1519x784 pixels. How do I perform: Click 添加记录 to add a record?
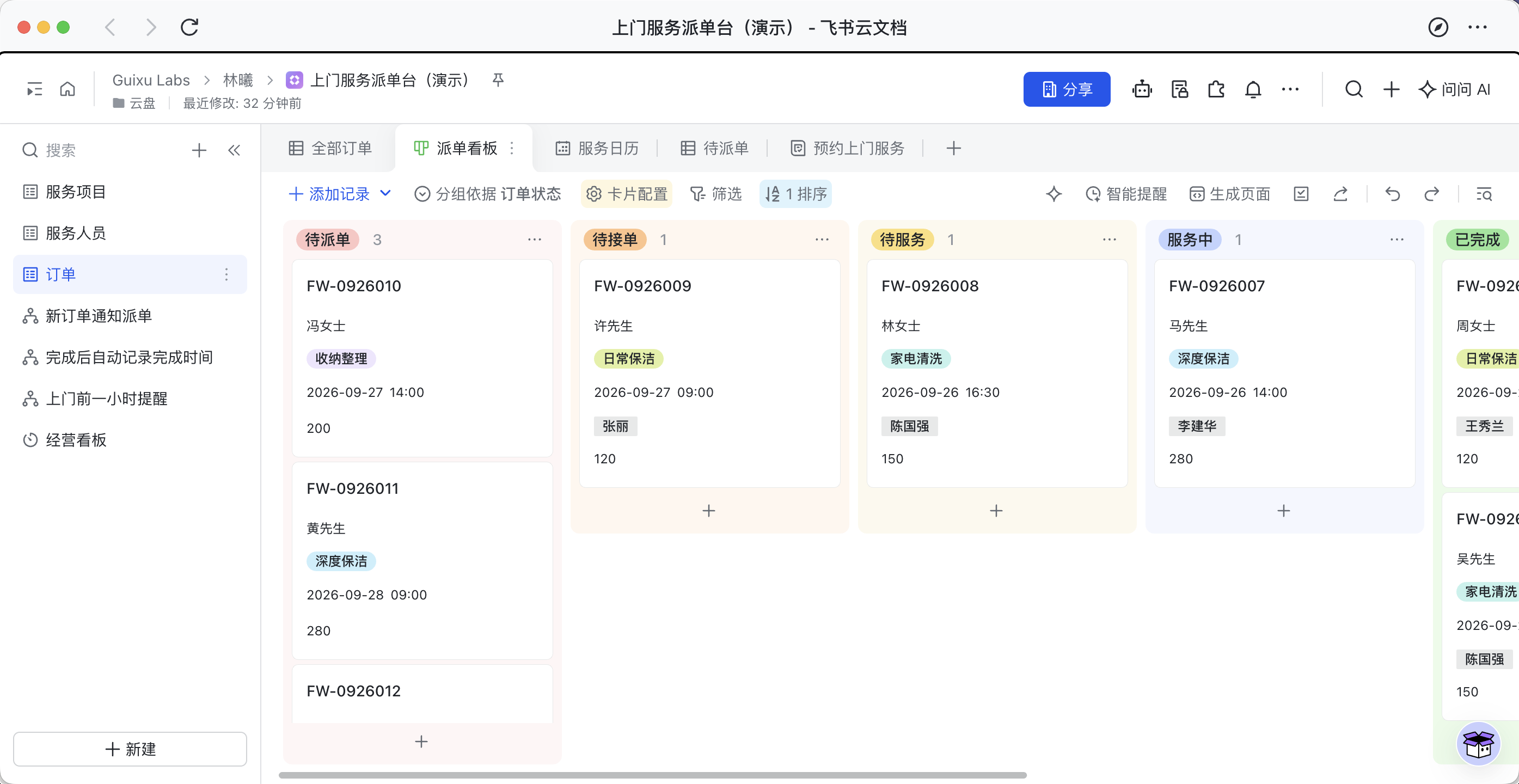click(329, 194)
